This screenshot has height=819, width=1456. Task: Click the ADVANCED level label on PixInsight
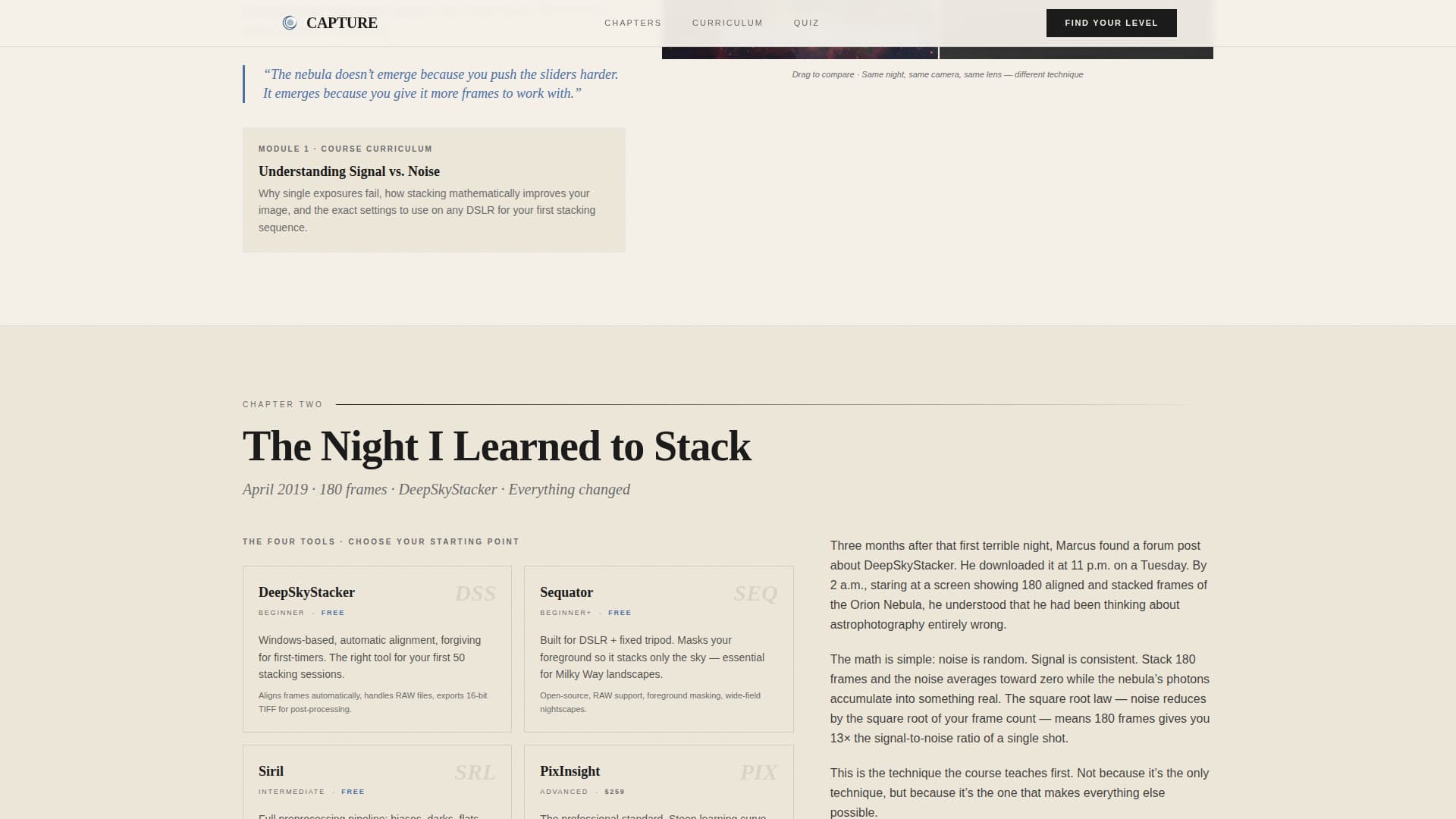(x=563, y=792)
